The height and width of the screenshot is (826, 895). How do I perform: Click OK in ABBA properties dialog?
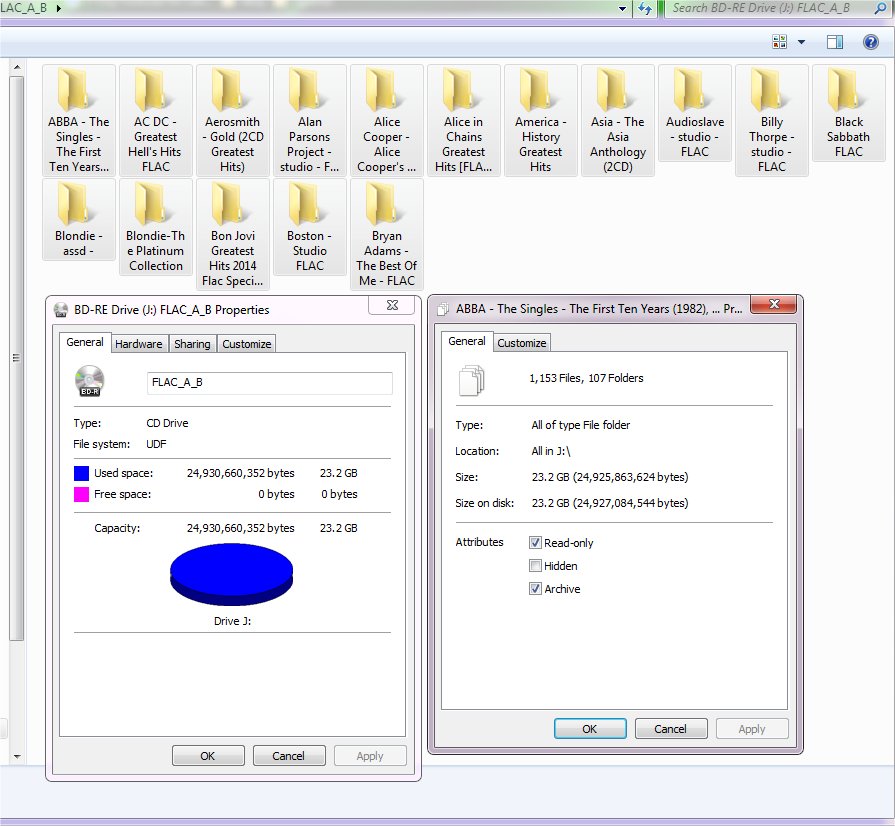pos(590,729)
